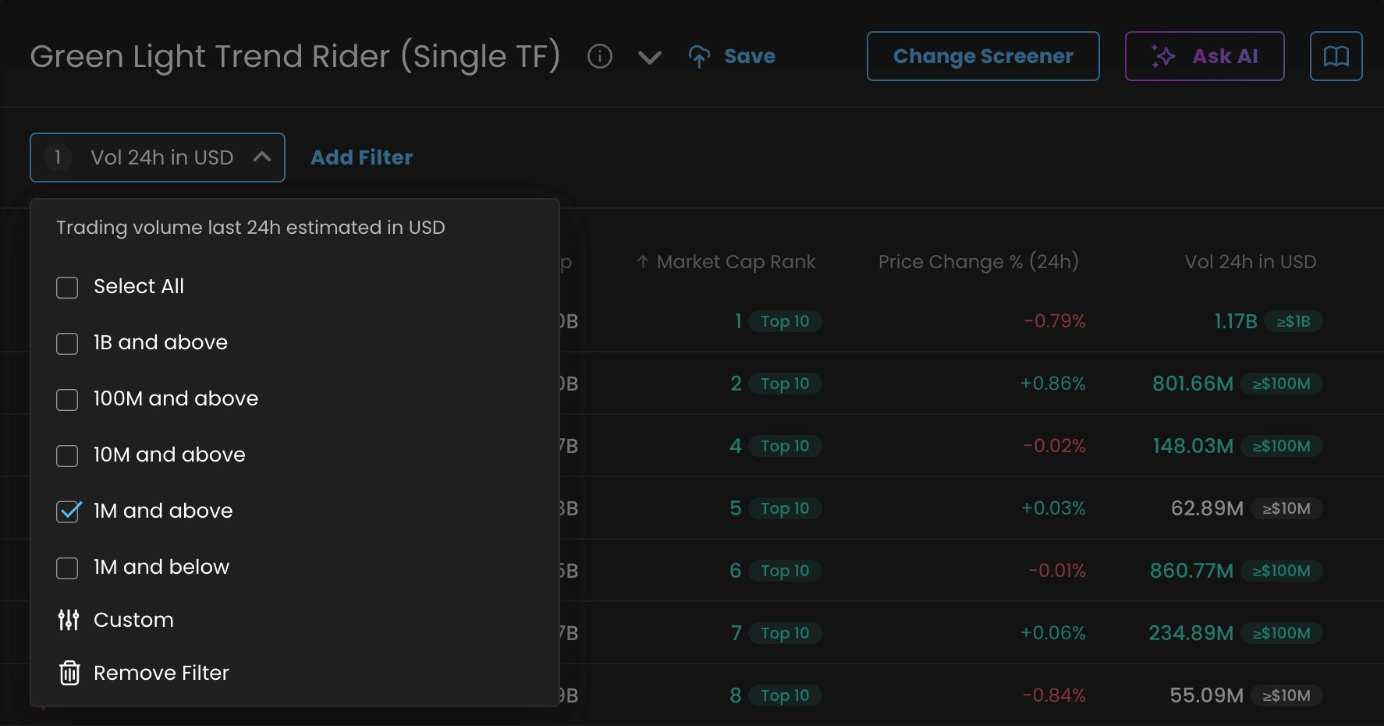Click the cloud upload Save icon
Screen dimensions: 1384x726
click(x=700, y=57)
